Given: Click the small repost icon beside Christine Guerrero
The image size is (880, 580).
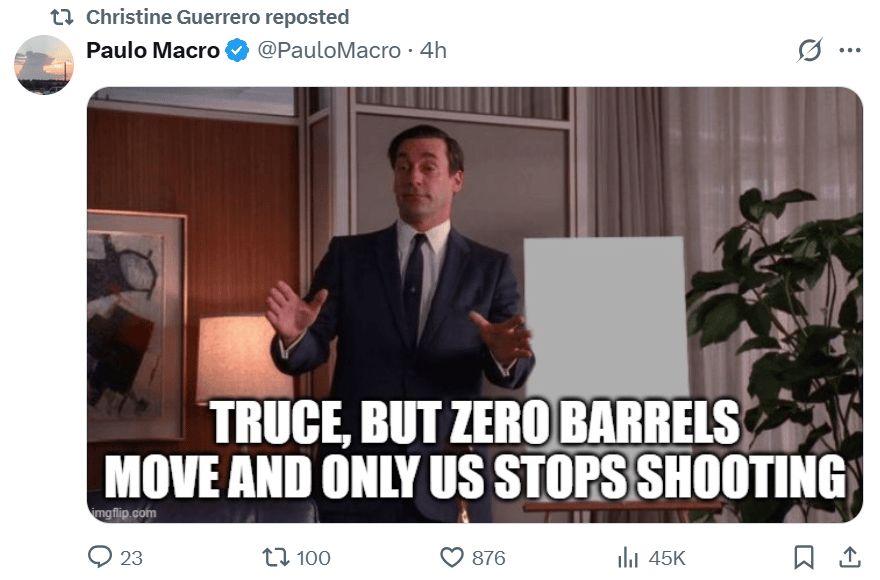Looking at the screenshot, I should coord(62,17).
